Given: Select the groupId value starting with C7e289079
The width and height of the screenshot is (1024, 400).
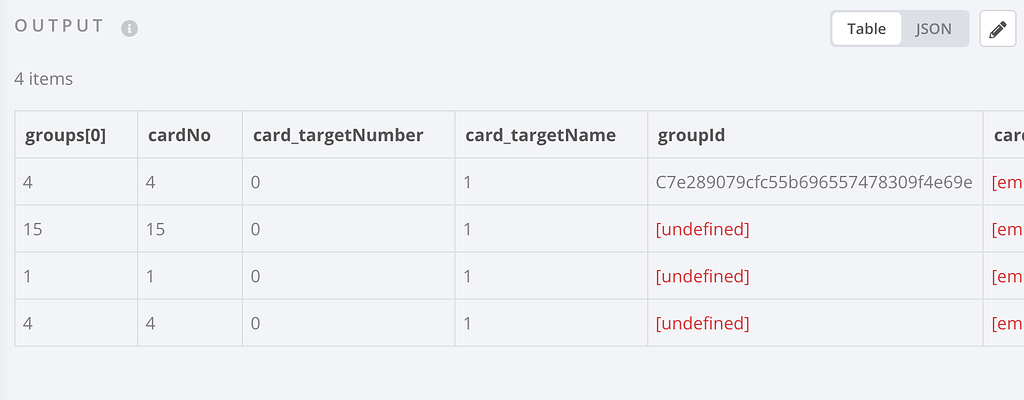Looking at the screenshot, I should point(814,182).
